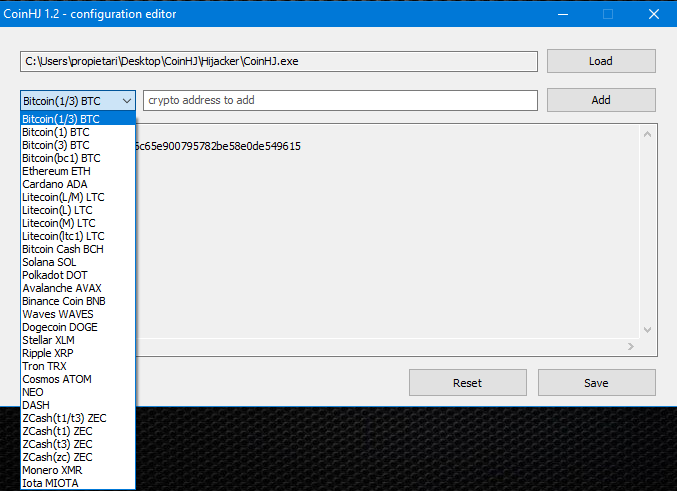Image resolution: width=677 pixels, height=491 pixels.
Task: Choose ZCash(zc) ZEC option
Action: point(78,457)
